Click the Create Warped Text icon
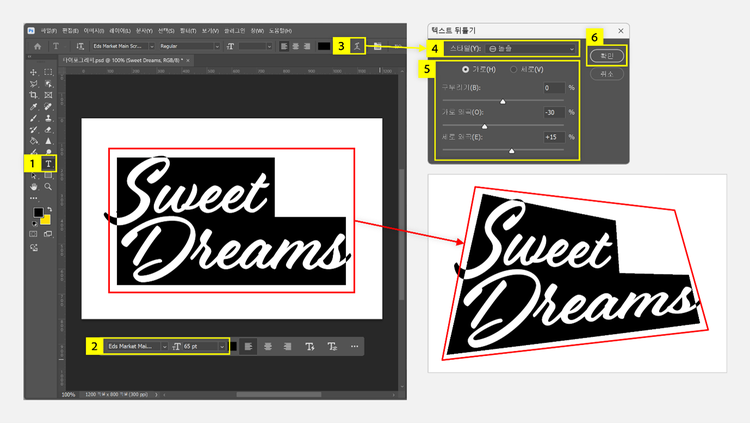This screenshot has width=750, height=423. [x=357, y=46]
